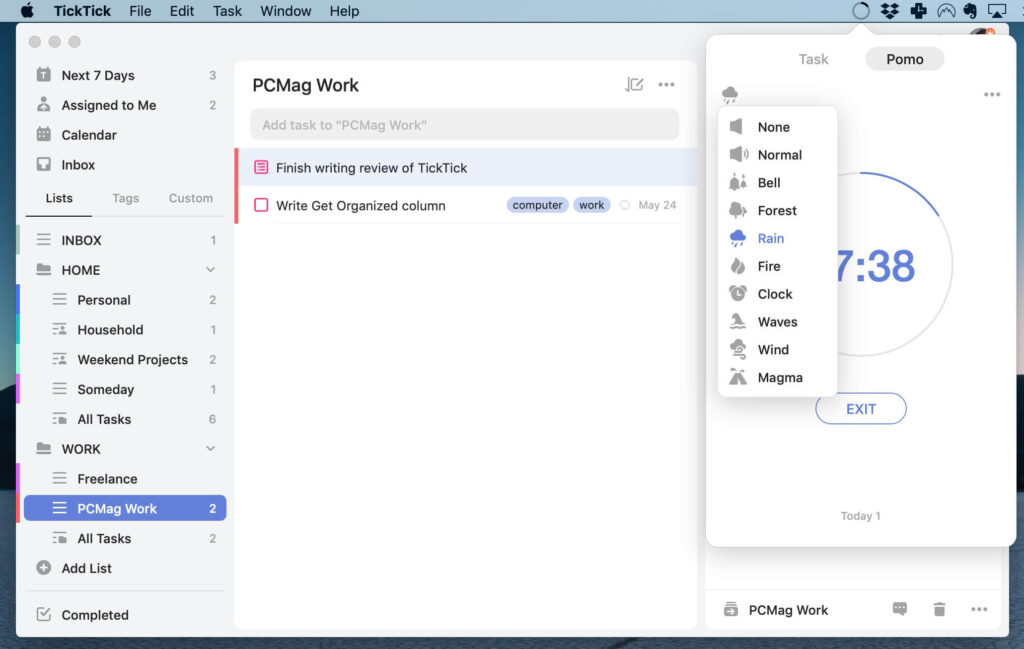Viewport: 1024px width, 649px height.
Task: Click the EXIT button on Pomo timer
Action: coord(861,409)
